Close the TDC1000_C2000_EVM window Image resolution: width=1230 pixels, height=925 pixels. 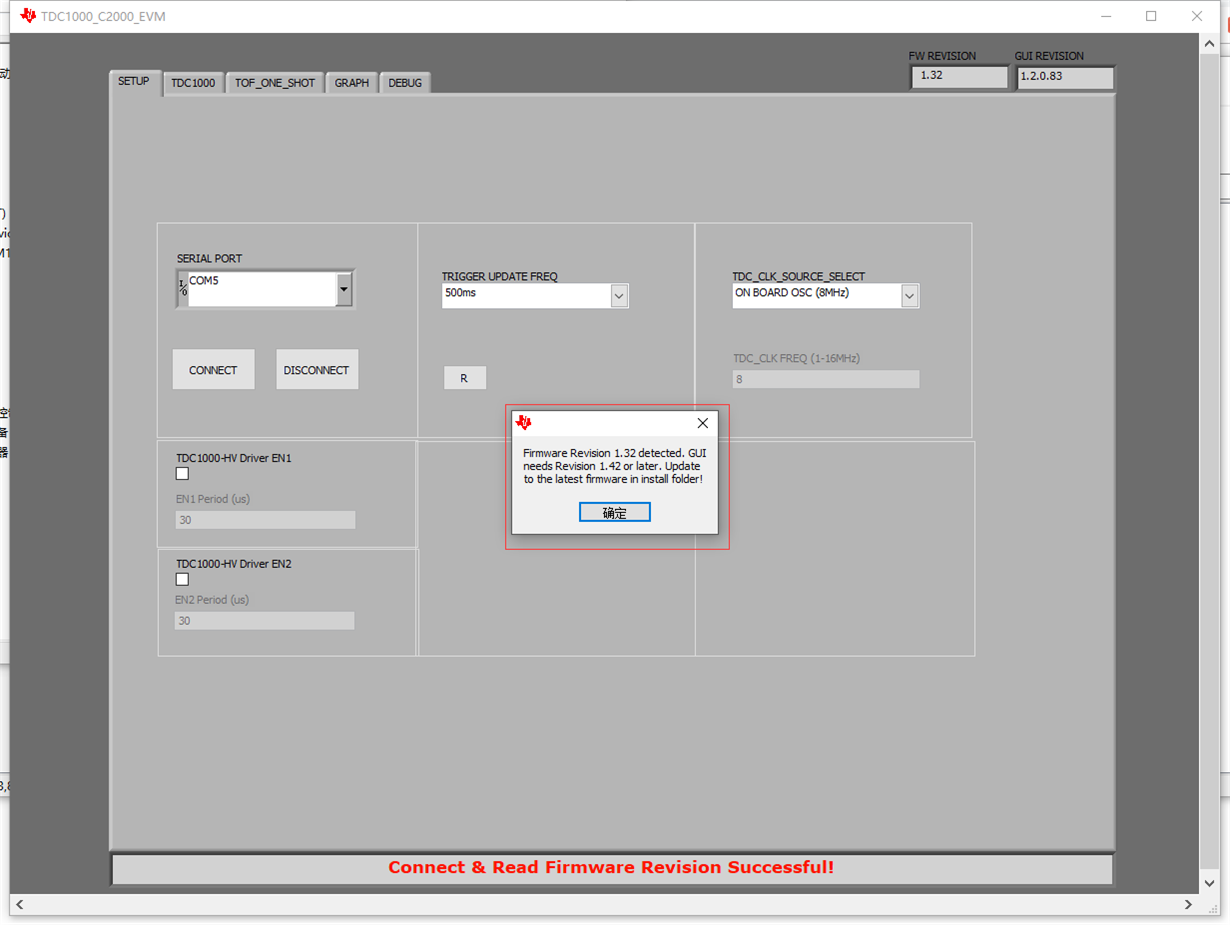(1197, 16)
